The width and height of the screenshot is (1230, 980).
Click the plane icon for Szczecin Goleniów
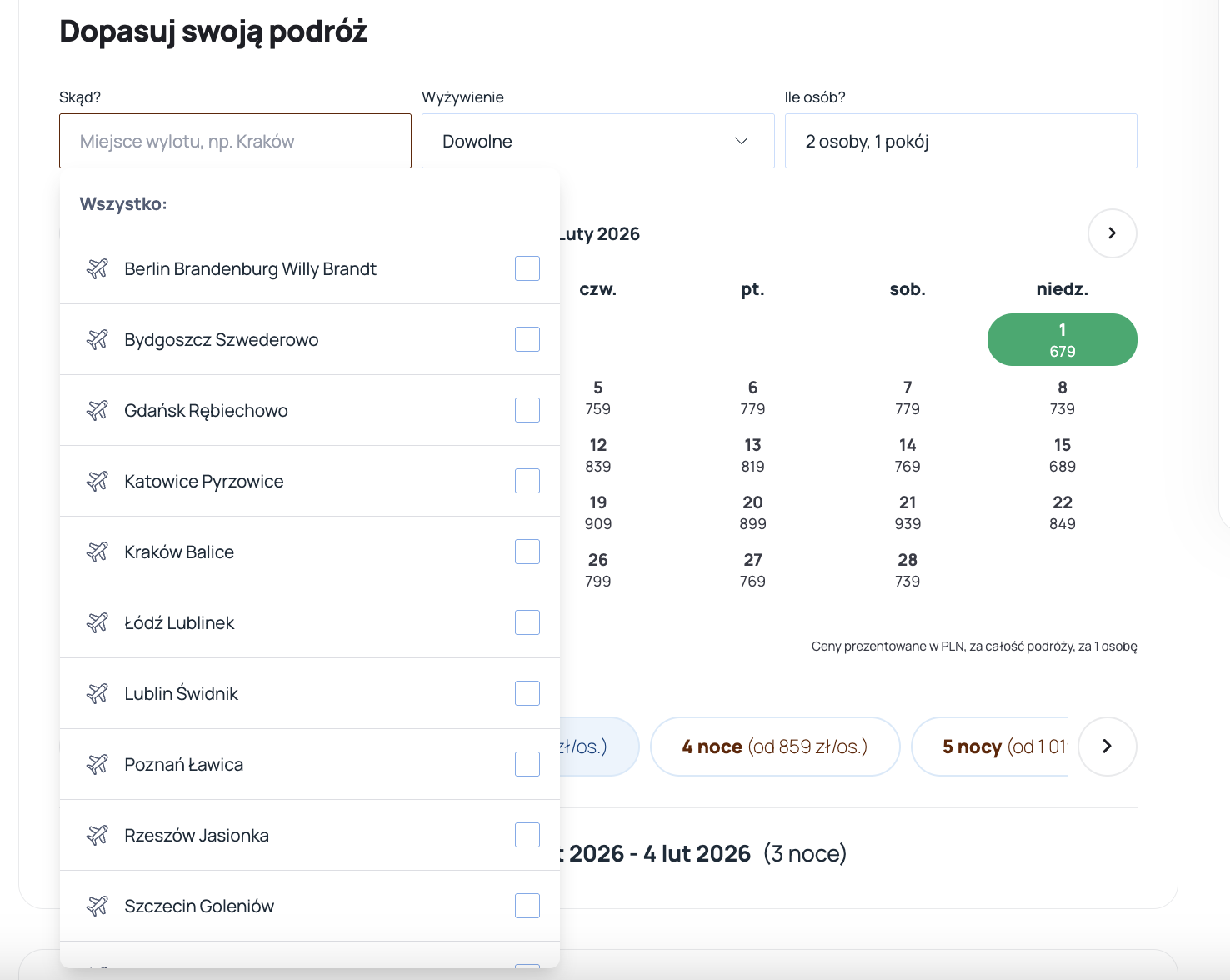coord(97,906)
